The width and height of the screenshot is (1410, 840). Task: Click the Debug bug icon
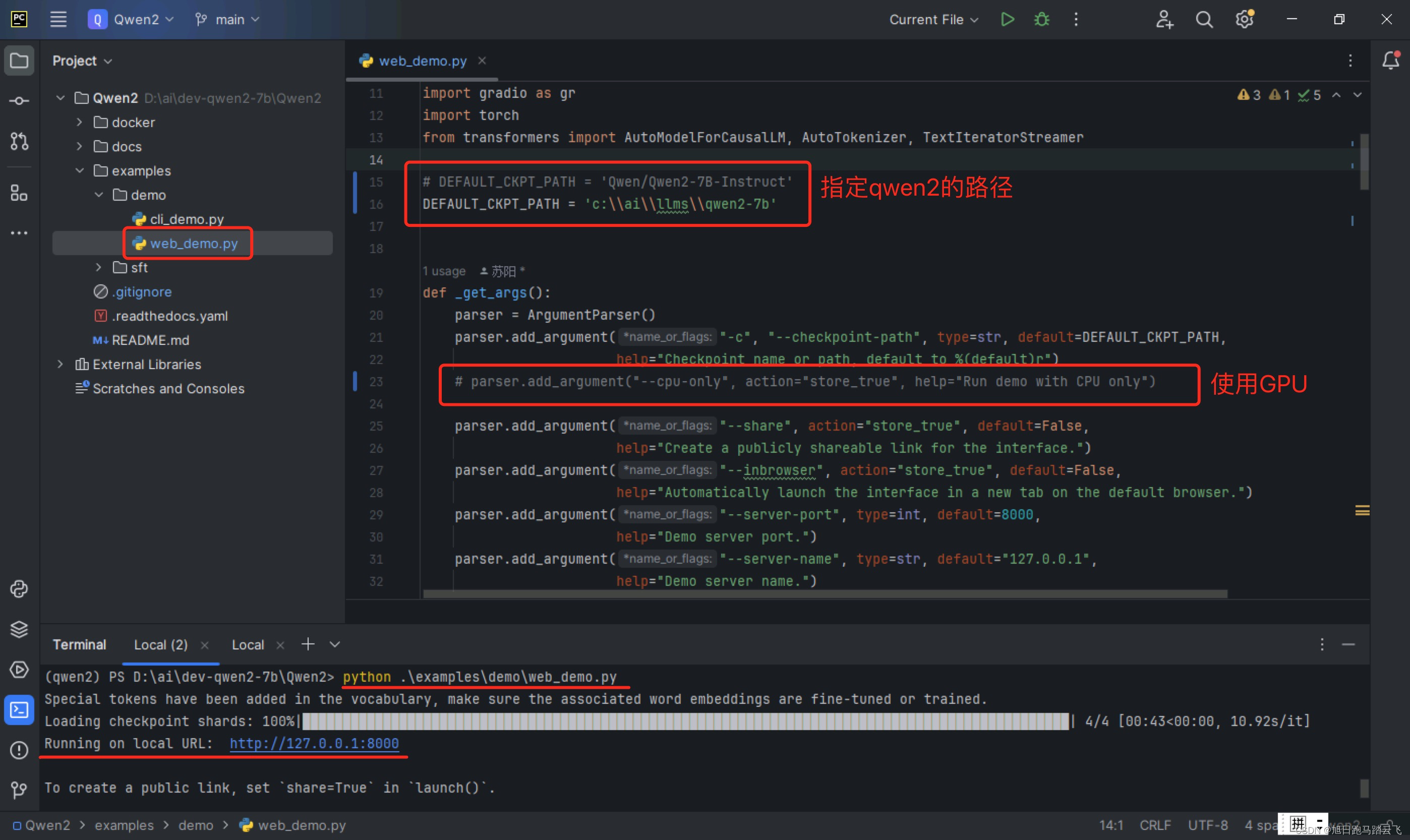(x=1041, y=19)
